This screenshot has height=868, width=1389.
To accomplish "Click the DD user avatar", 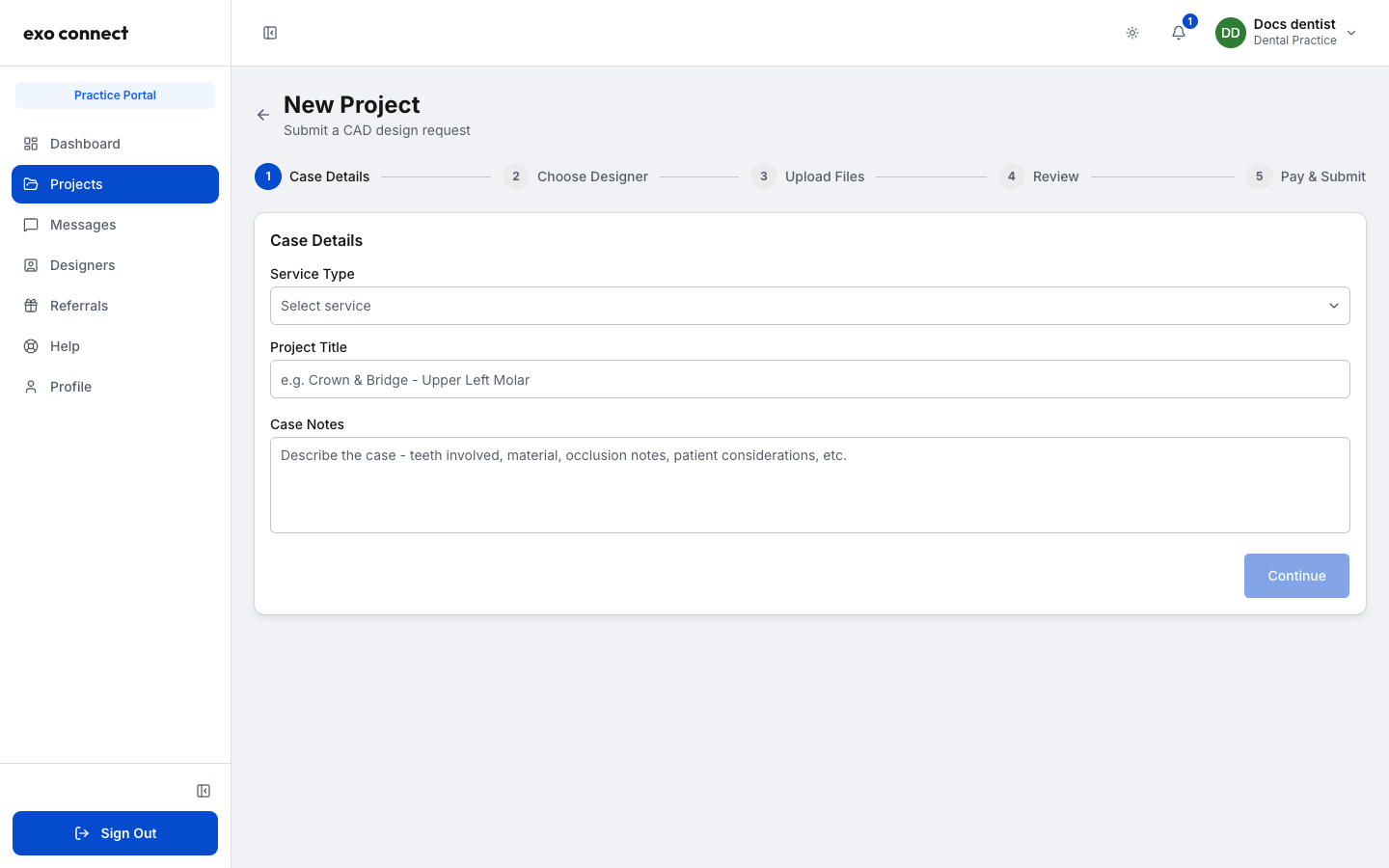I will pyautogui.click(x=1231, y=33).
